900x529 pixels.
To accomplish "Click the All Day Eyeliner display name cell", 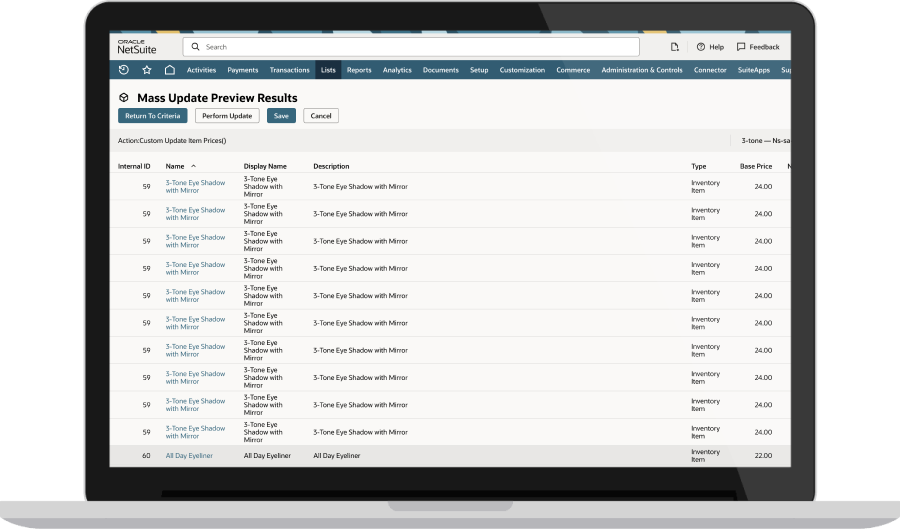I will 267,456.
